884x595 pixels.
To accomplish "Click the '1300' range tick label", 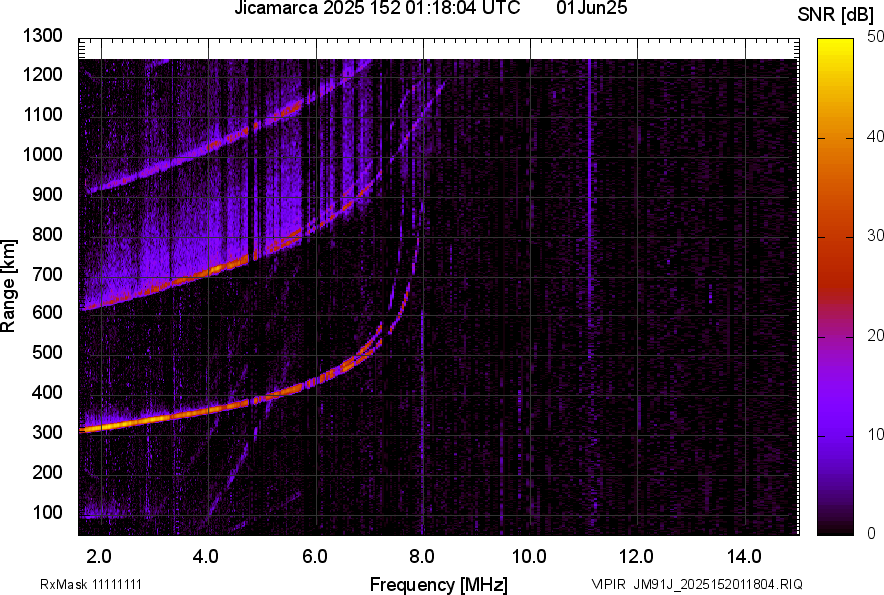I will point(42,36).
